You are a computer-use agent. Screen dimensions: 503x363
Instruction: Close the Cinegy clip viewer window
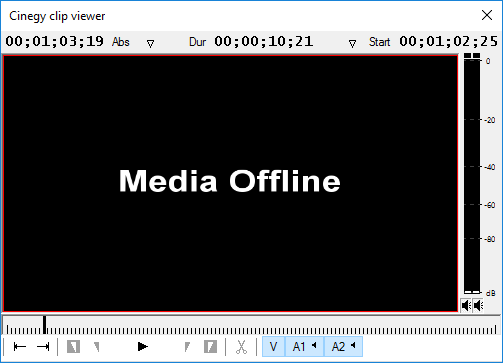487,15
